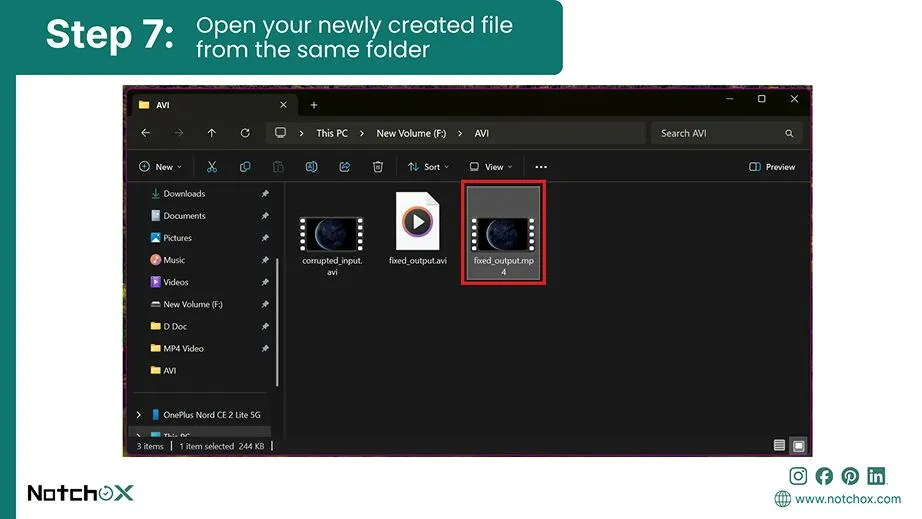Screen dimensions: 922x519
Task: Open D Doc folder in sidebar
Action: pos(168,326)
